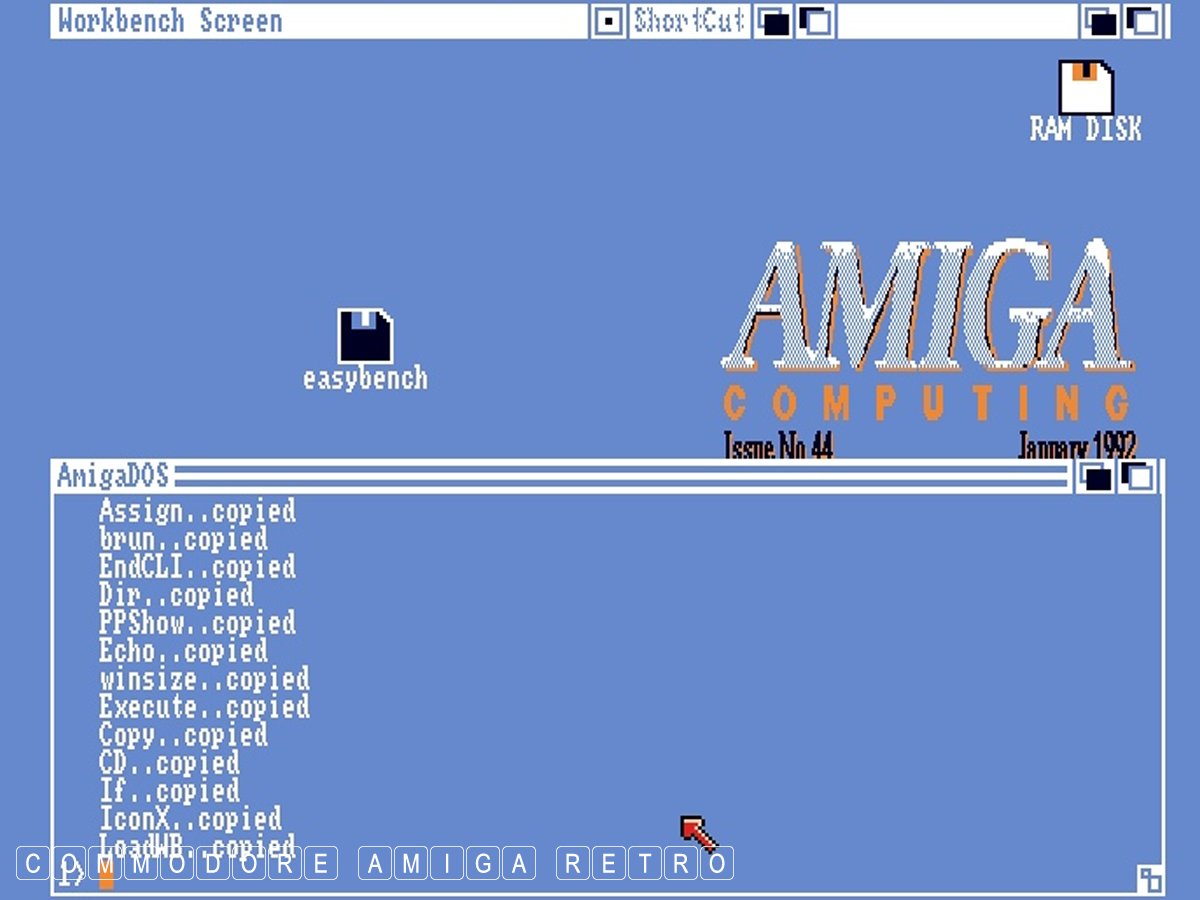The image size is (1200, 900).
Task: Click the ShortCut window close gadget
Action: coord(607,21)
